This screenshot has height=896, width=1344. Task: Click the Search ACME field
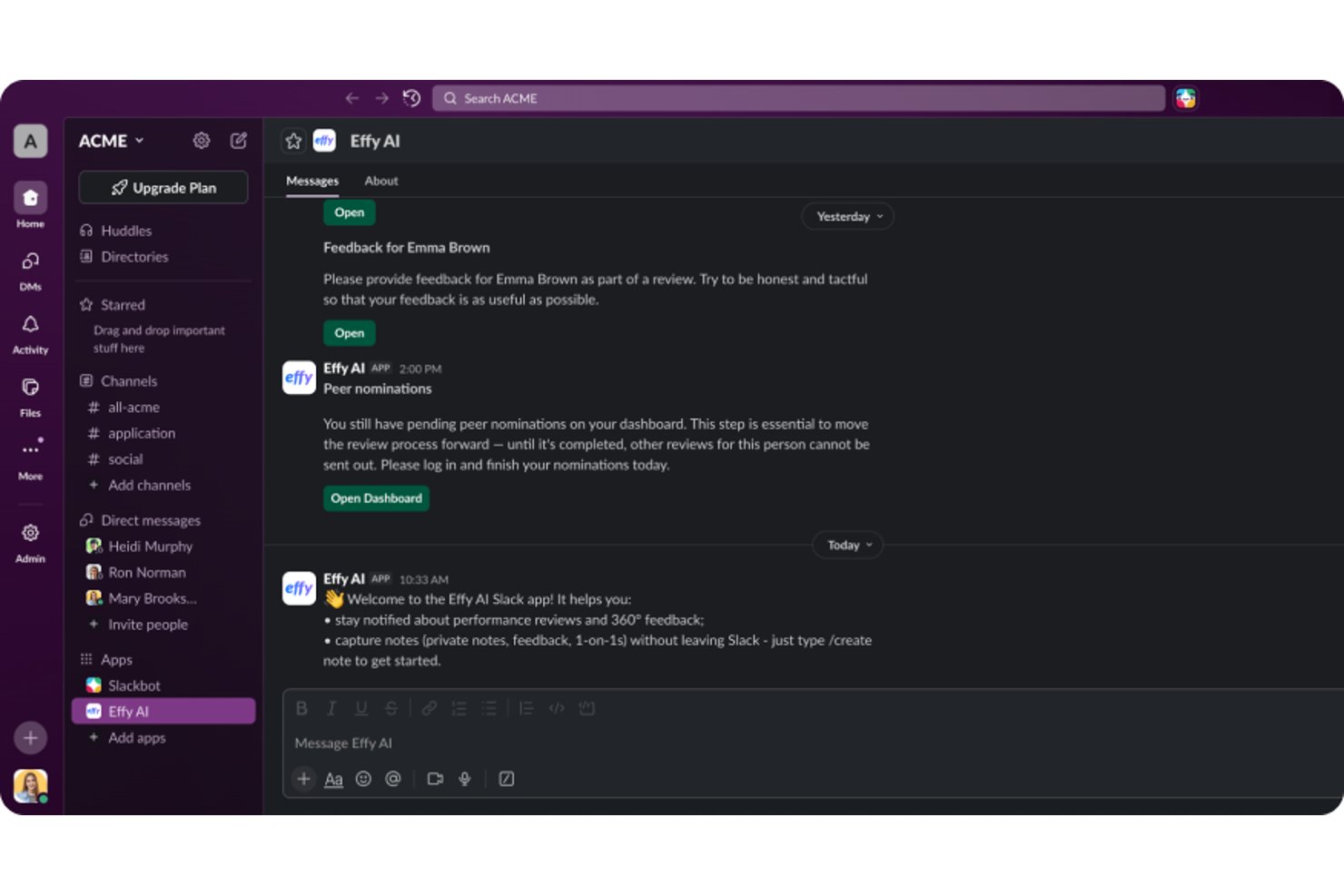tap(798, 98)
